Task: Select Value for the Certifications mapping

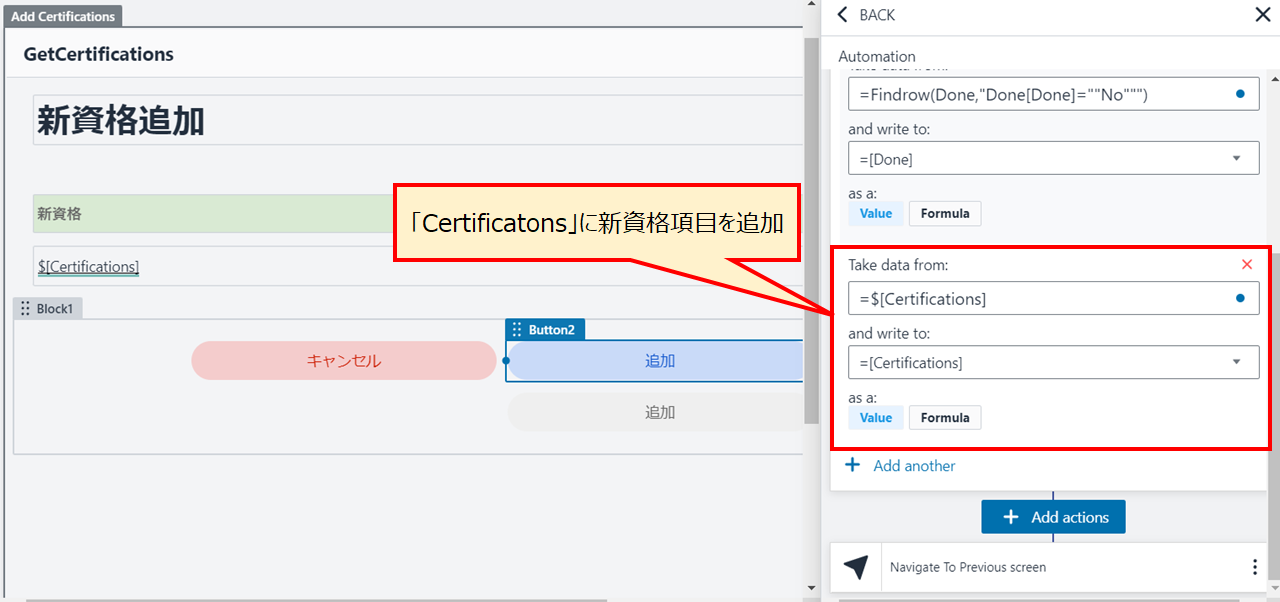Action: (x=876, y=417)
